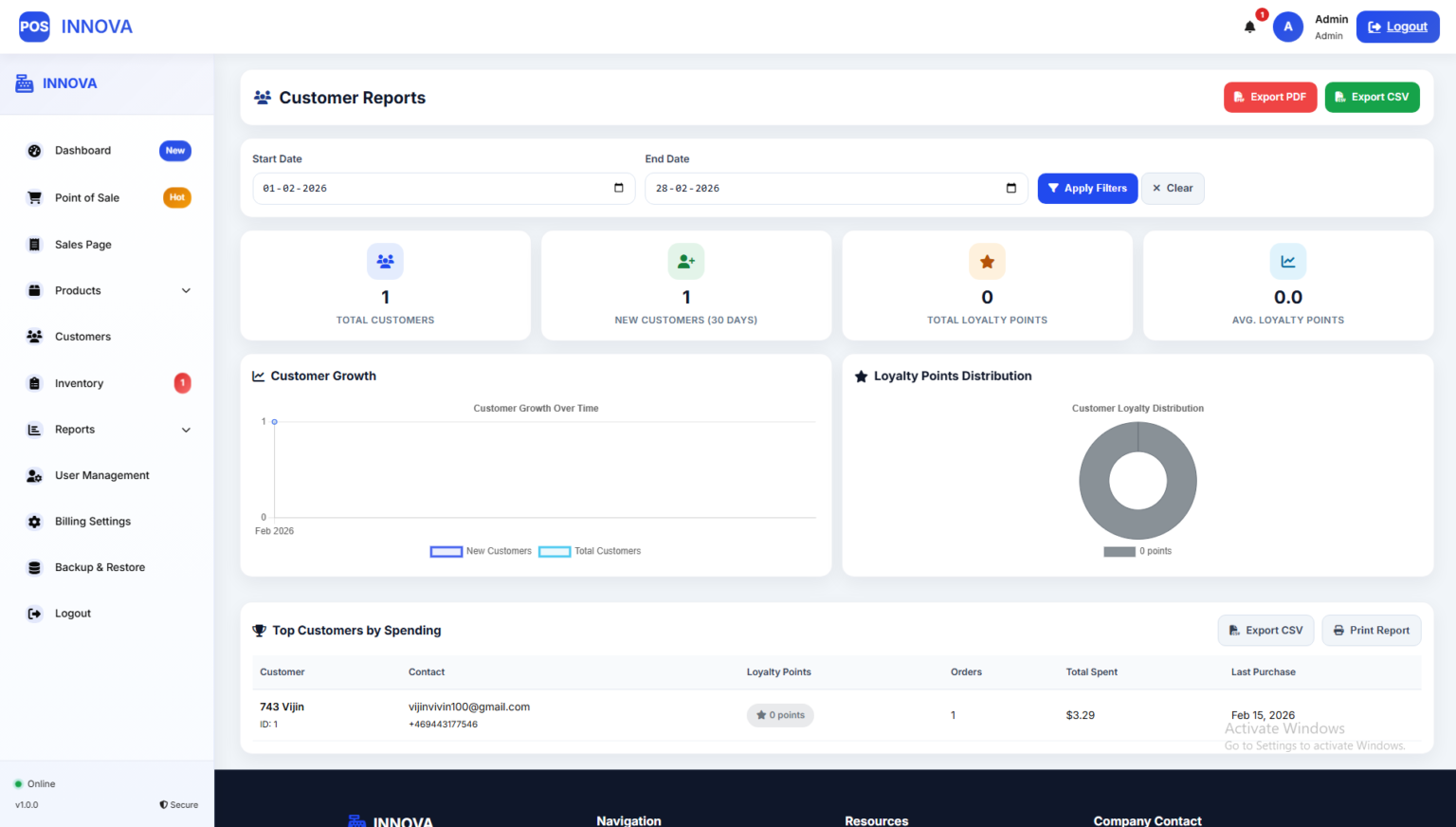This screenshot has width=1456, height=827.
Task: Click the Total Spent column header
Action: (x=1091, y=671)
